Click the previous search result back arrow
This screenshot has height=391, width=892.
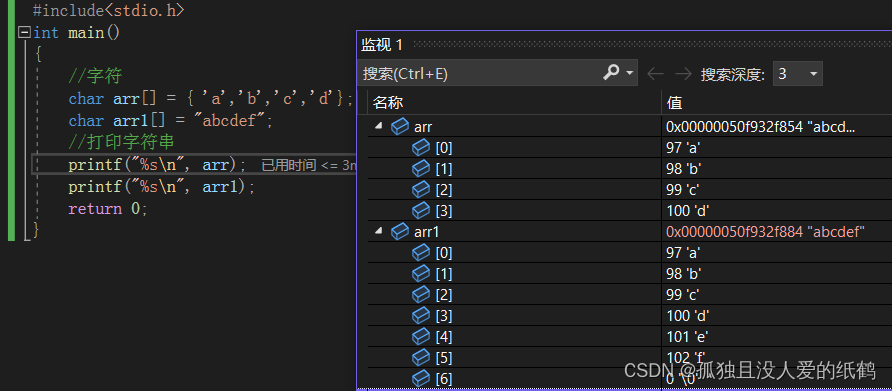point(656,74)
